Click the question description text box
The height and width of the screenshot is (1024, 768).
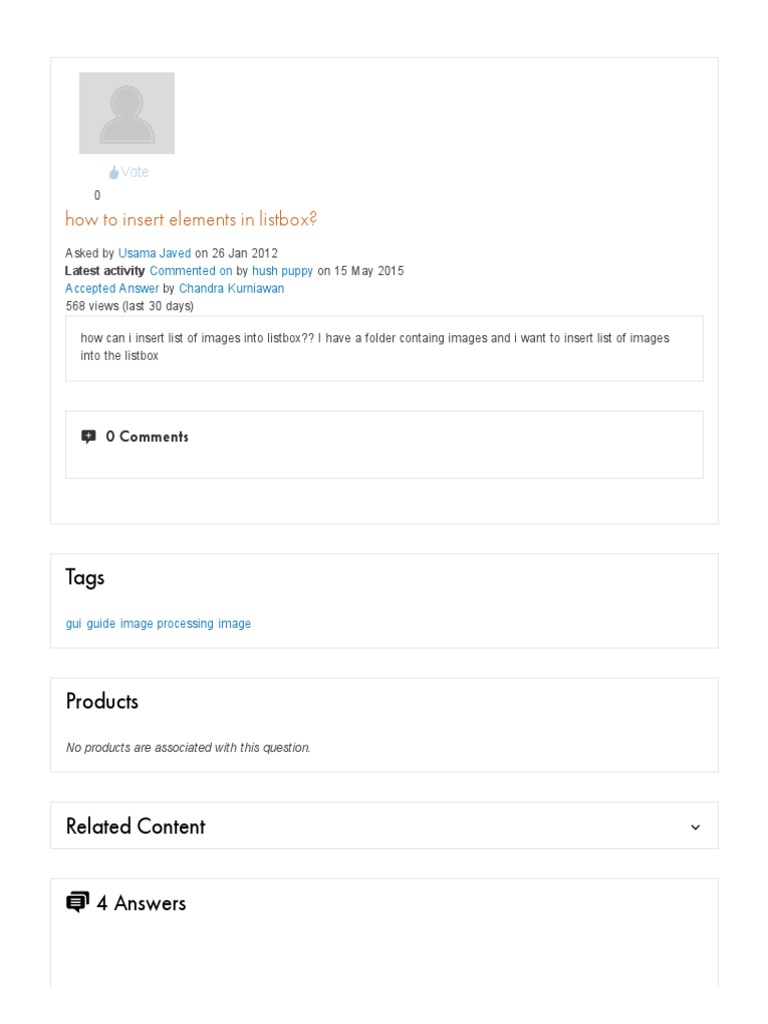coord(384,348)
